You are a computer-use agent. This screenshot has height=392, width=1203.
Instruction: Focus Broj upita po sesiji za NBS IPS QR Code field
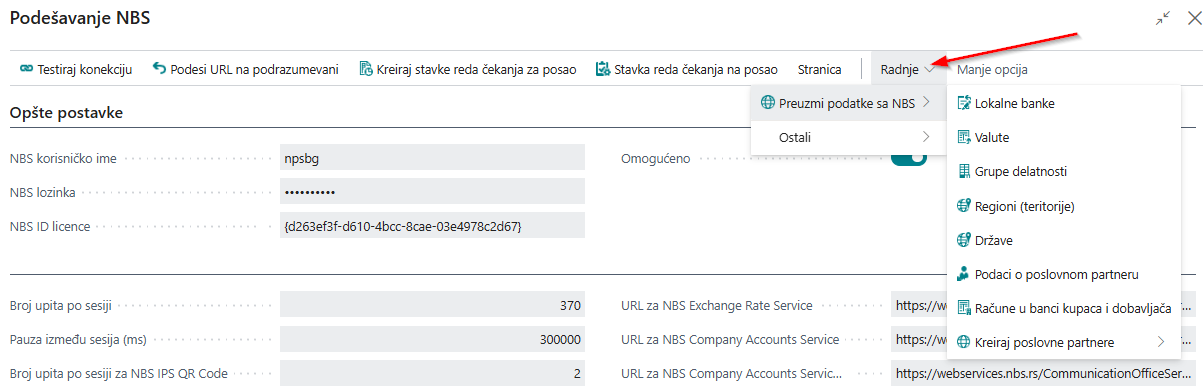point(432,373)
